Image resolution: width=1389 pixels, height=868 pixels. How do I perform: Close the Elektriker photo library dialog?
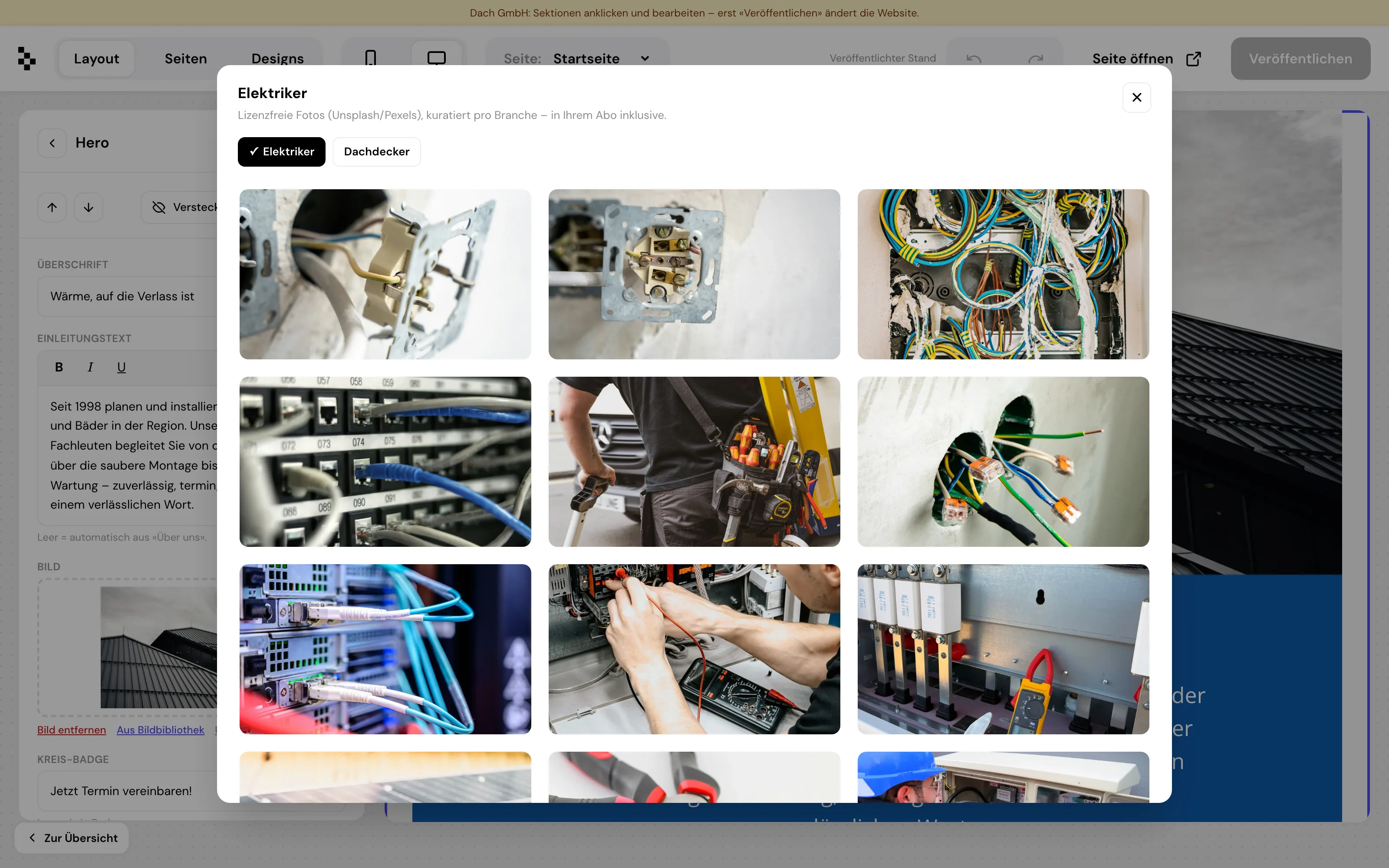pos(1136,98)
